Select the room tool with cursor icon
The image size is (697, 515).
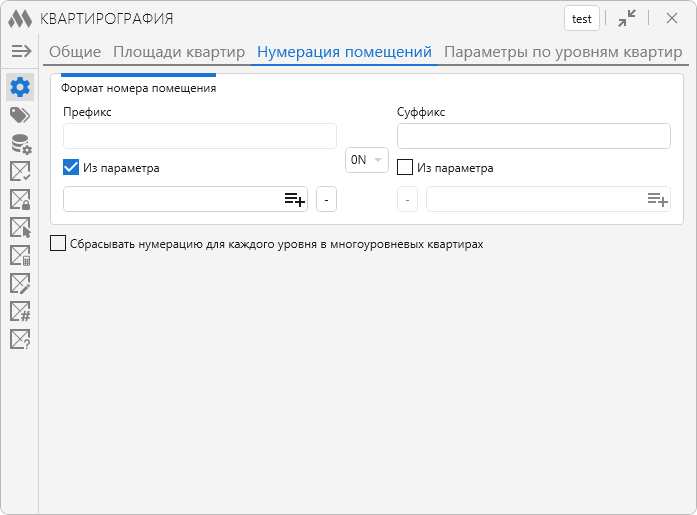click(x=20, y=228)
